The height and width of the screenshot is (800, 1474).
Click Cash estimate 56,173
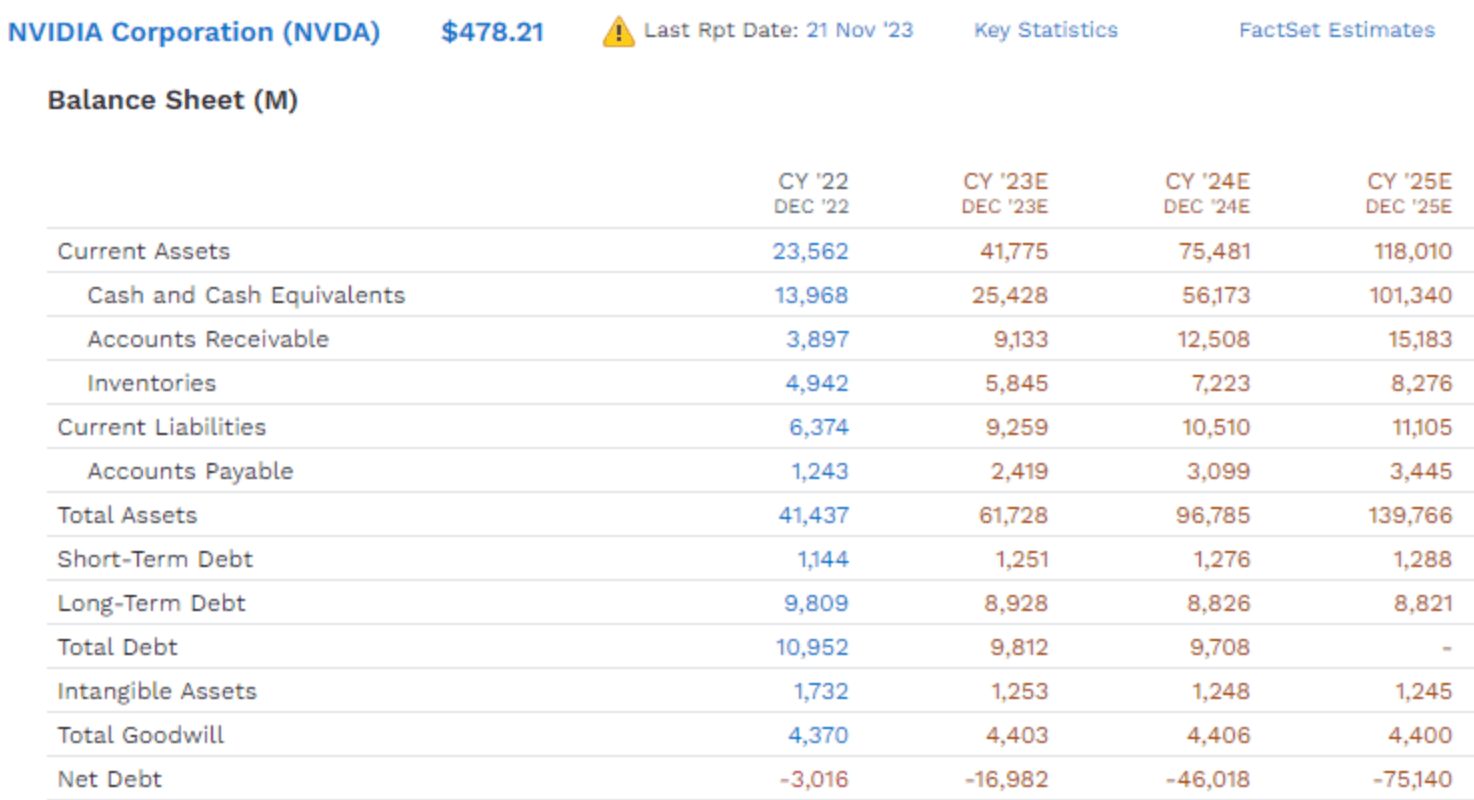click(1215, 295)
